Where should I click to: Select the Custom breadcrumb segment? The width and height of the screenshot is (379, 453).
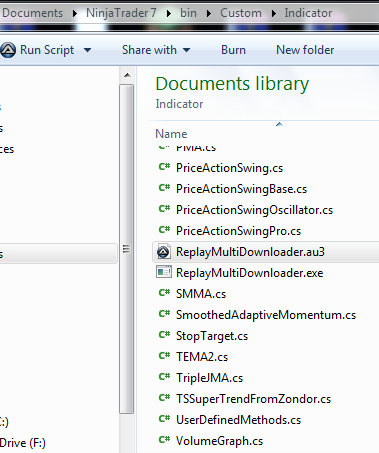[x=241, y=13]
